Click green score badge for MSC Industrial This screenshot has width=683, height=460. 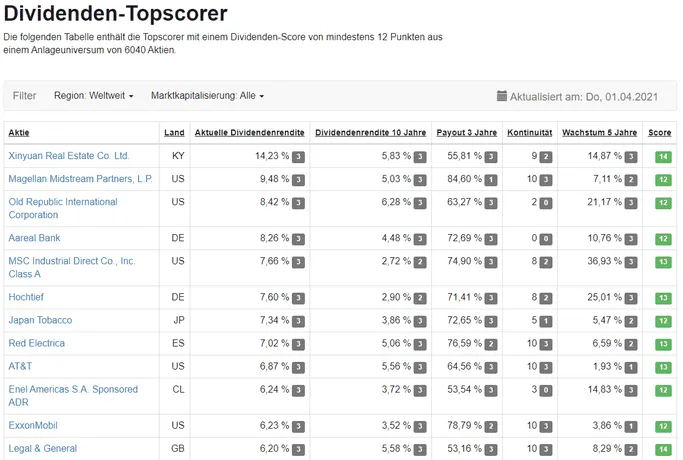(x=663, y=262)
